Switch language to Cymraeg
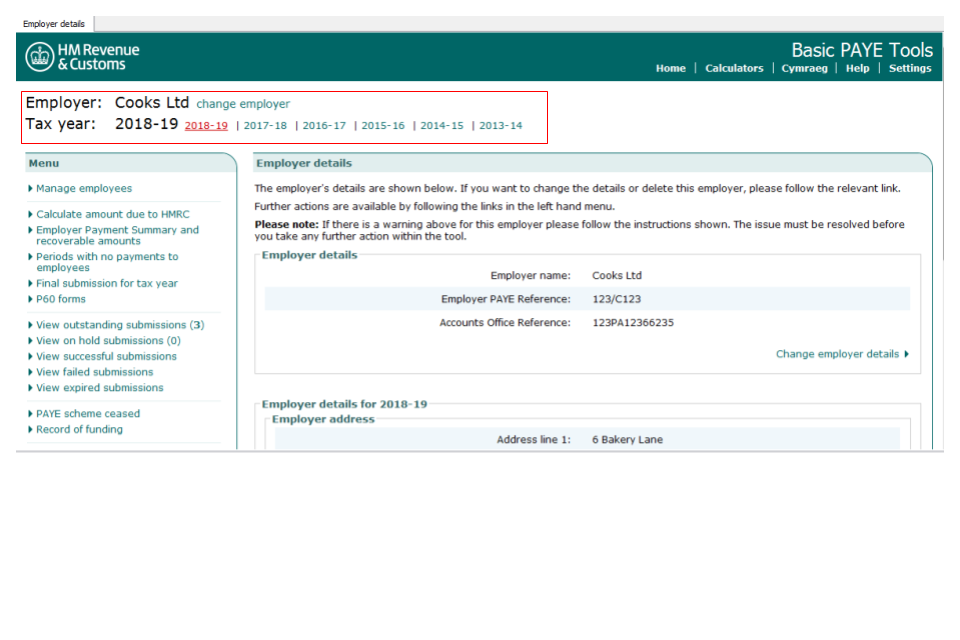Viewport: 960px width, 640px height. 804,68
